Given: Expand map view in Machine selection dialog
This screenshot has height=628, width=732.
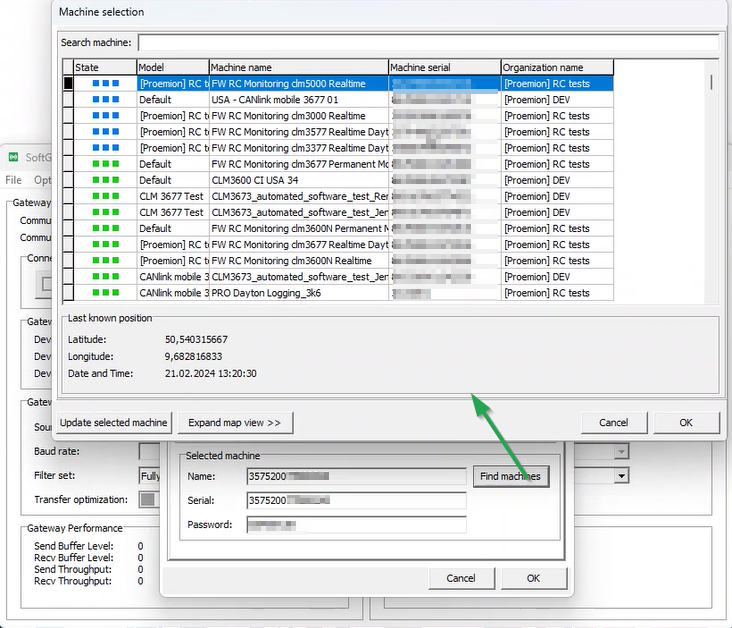Looking at the screenshot, I should point(235,423).
